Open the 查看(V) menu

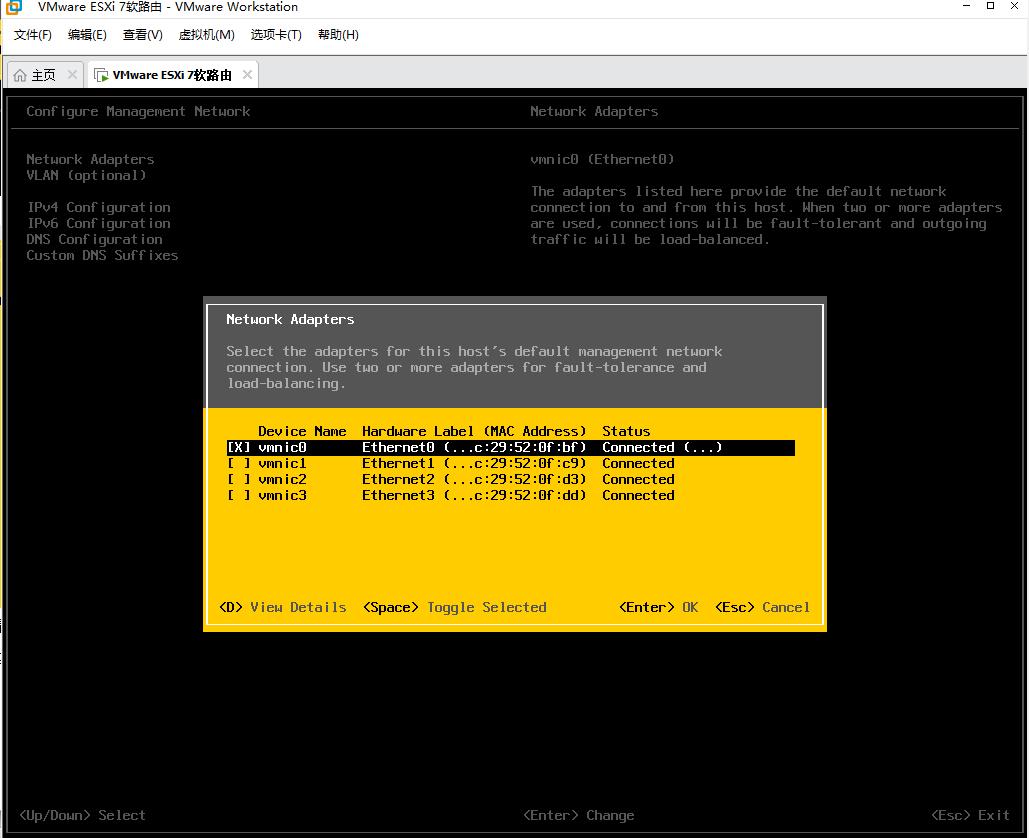[x=142, y=35]
